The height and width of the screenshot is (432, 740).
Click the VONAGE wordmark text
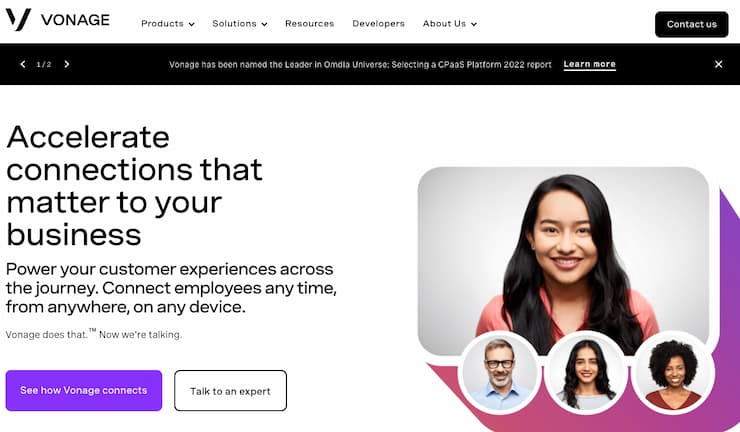(75, 20)
